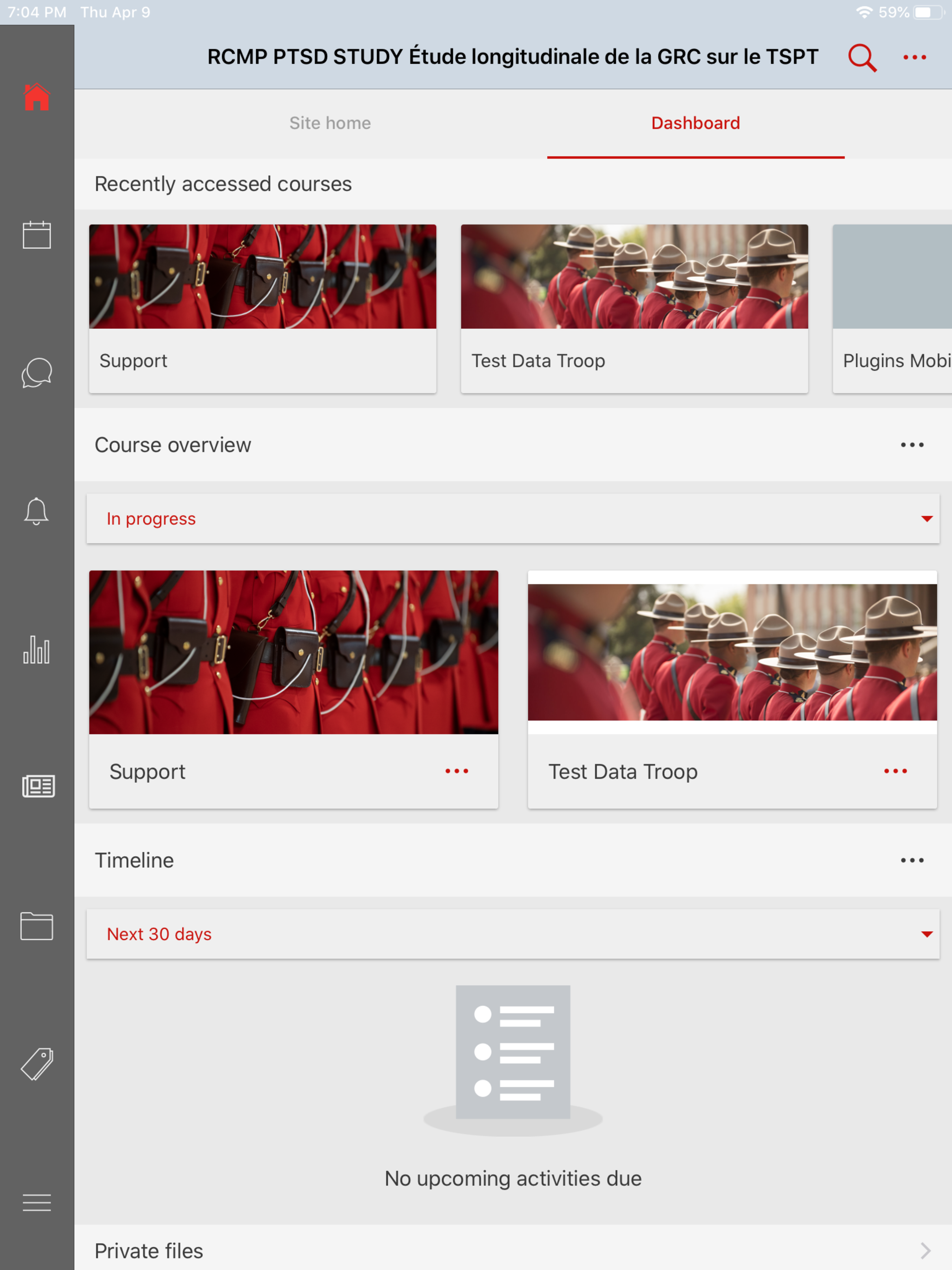This screenshot has width=952, height=1270.
Task: Open Grades bar chart icon
Action: point(36,649)
